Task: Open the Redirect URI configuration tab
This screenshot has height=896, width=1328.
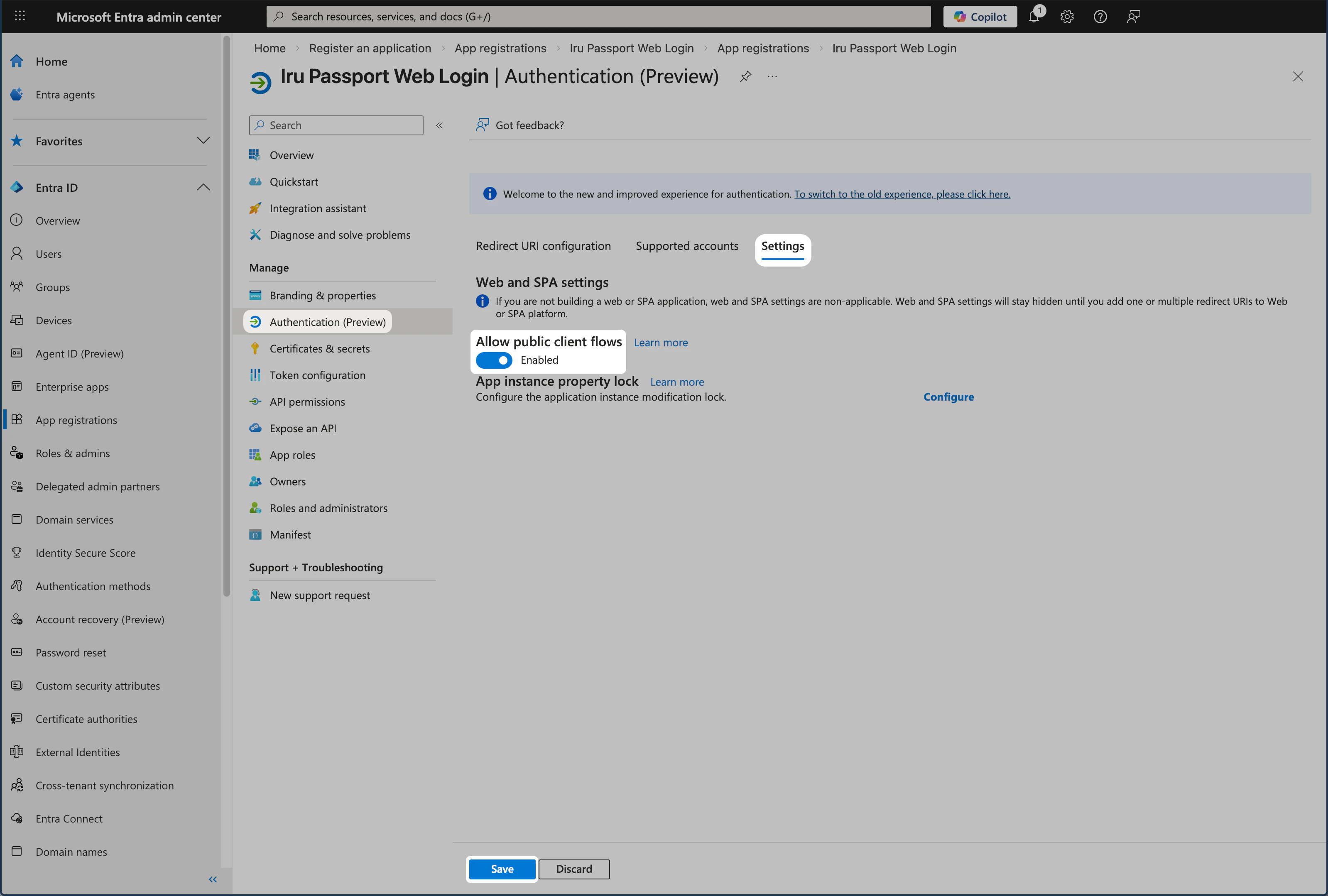Action: [x=544, y=246]
